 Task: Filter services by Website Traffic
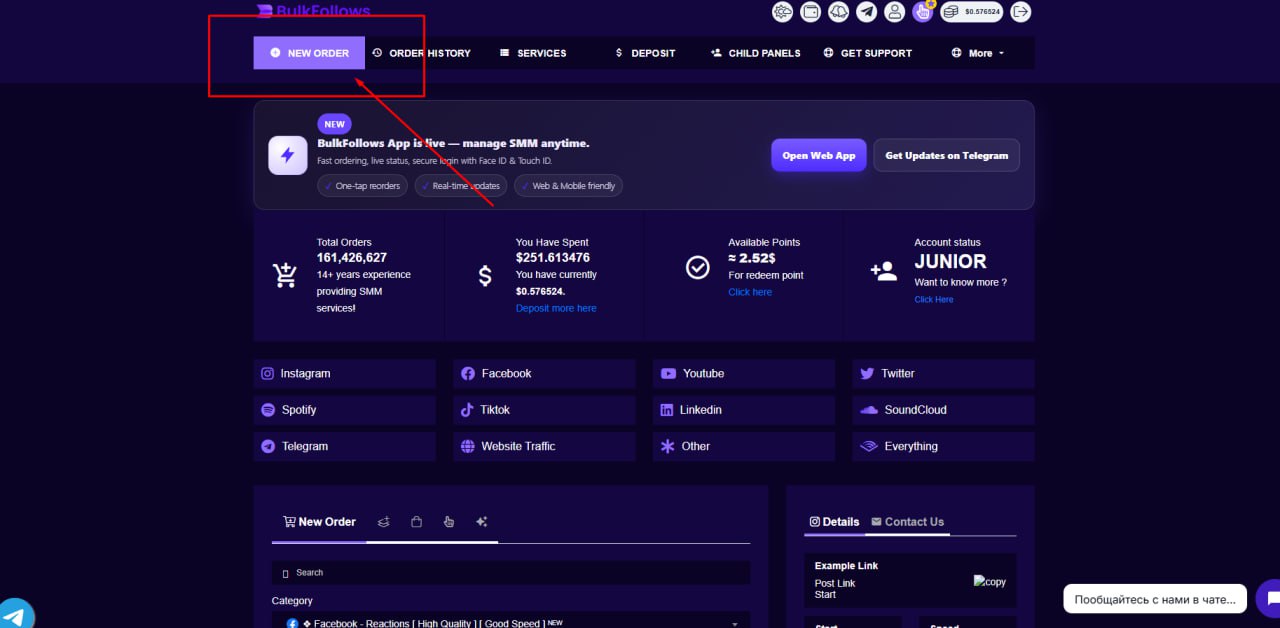[544, 446]
